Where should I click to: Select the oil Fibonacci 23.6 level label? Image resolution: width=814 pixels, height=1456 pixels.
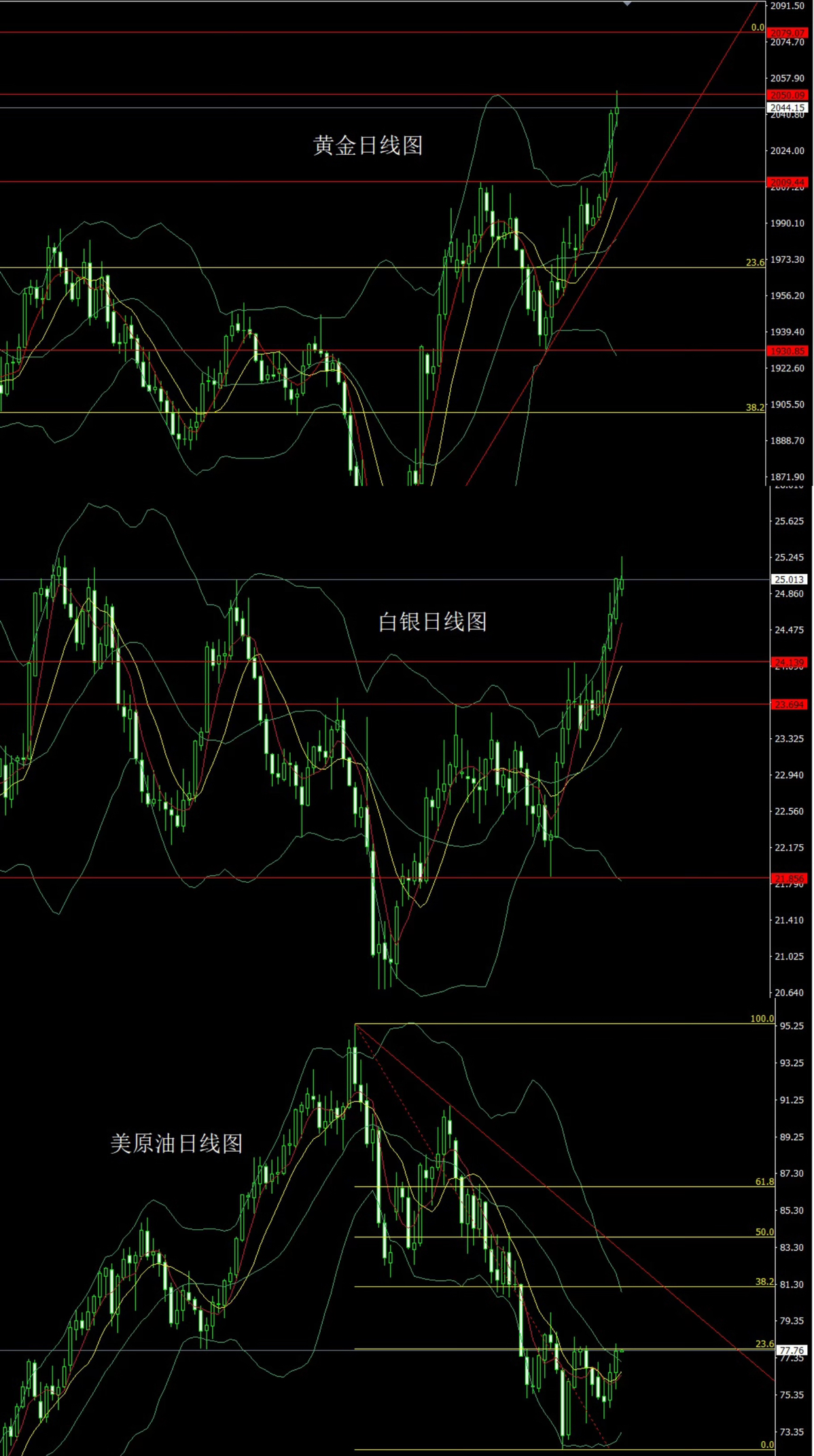764,1344
